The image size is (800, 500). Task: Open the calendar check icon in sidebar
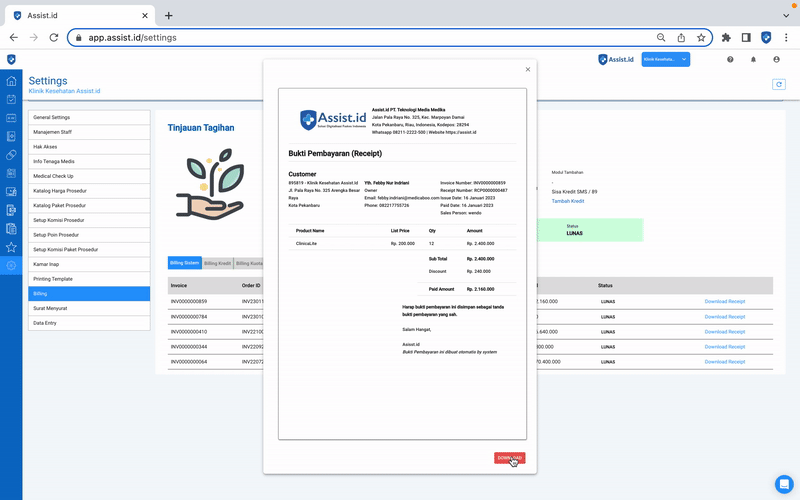click(11, 99)
